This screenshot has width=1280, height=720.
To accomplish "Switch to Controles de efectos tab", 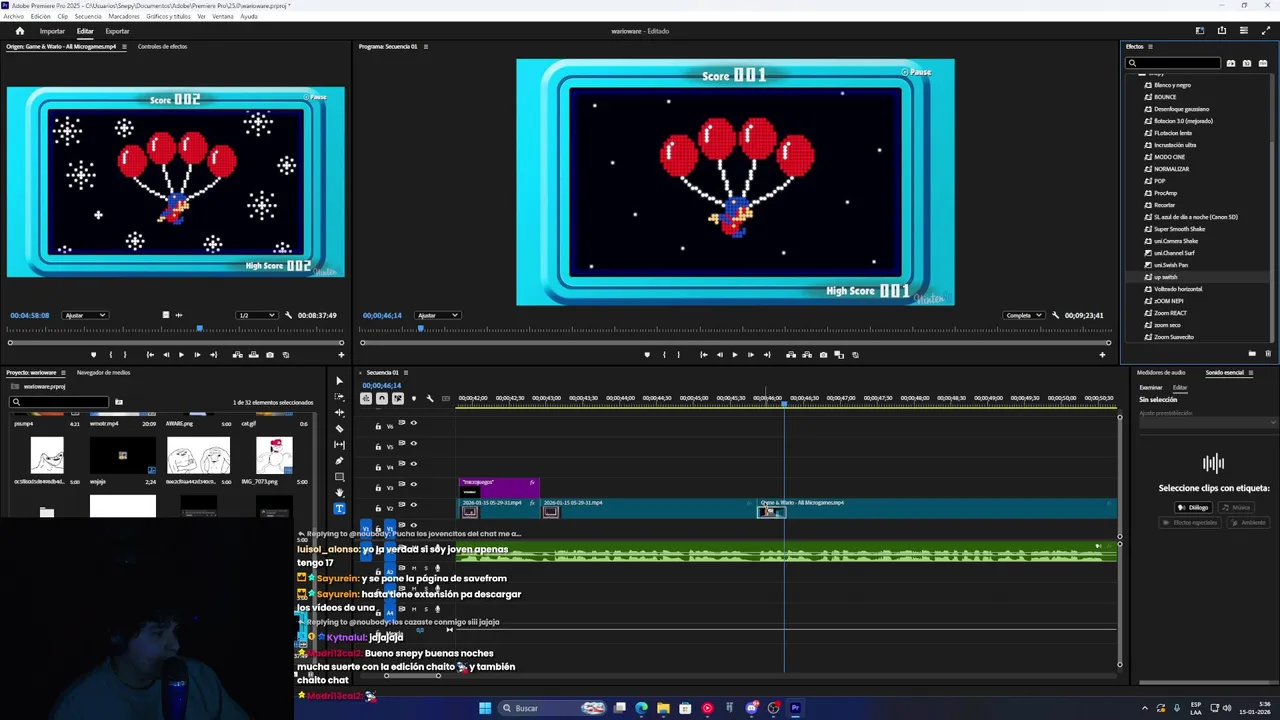I will tap(162, 47).
